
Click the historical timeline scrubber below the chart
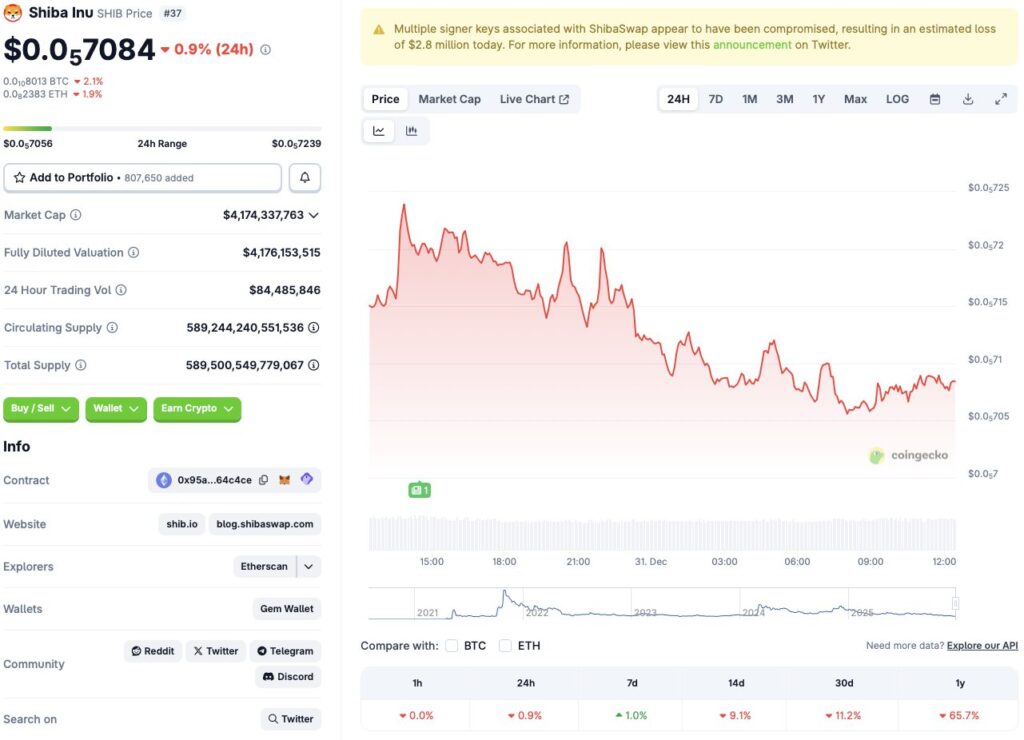point(660,601)
